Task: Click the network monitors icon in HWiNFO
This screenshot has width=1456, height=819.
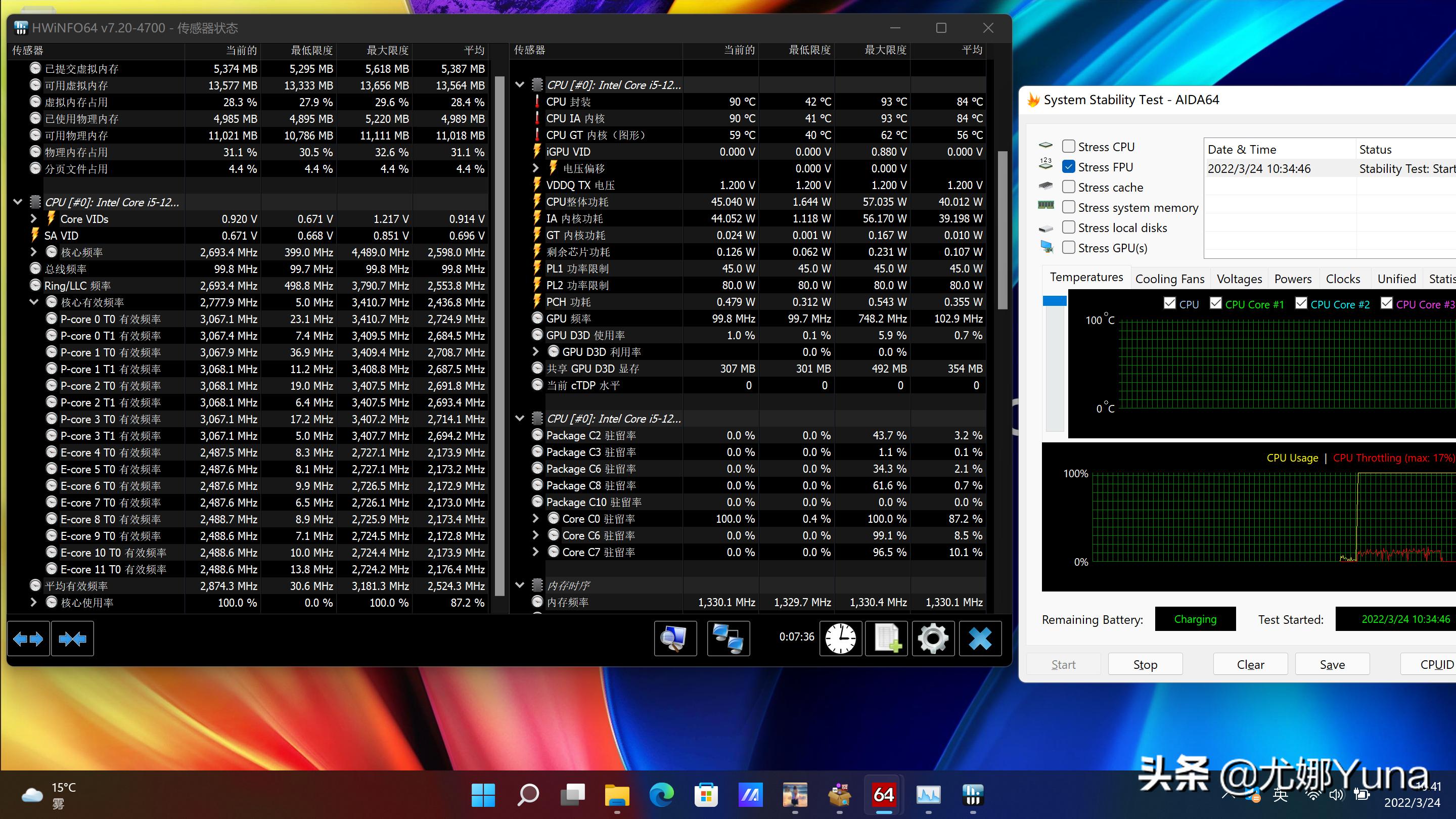Action: 728,639
